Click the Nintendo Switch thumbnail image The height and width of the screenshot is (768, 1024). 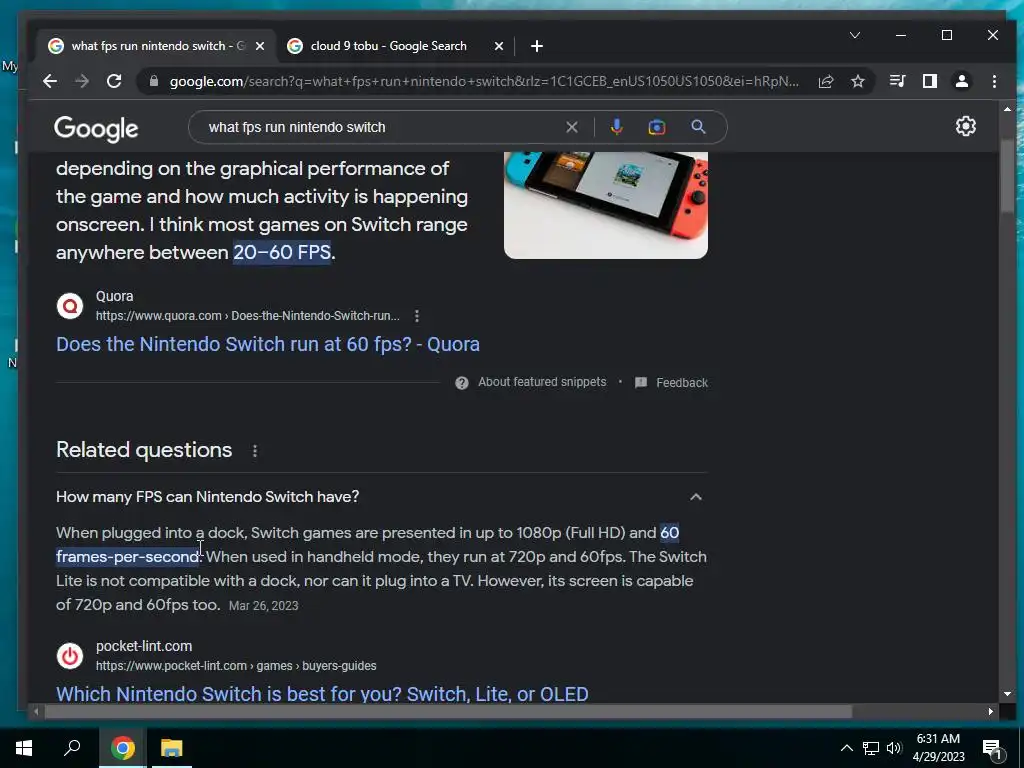click(x=606, y=205)
